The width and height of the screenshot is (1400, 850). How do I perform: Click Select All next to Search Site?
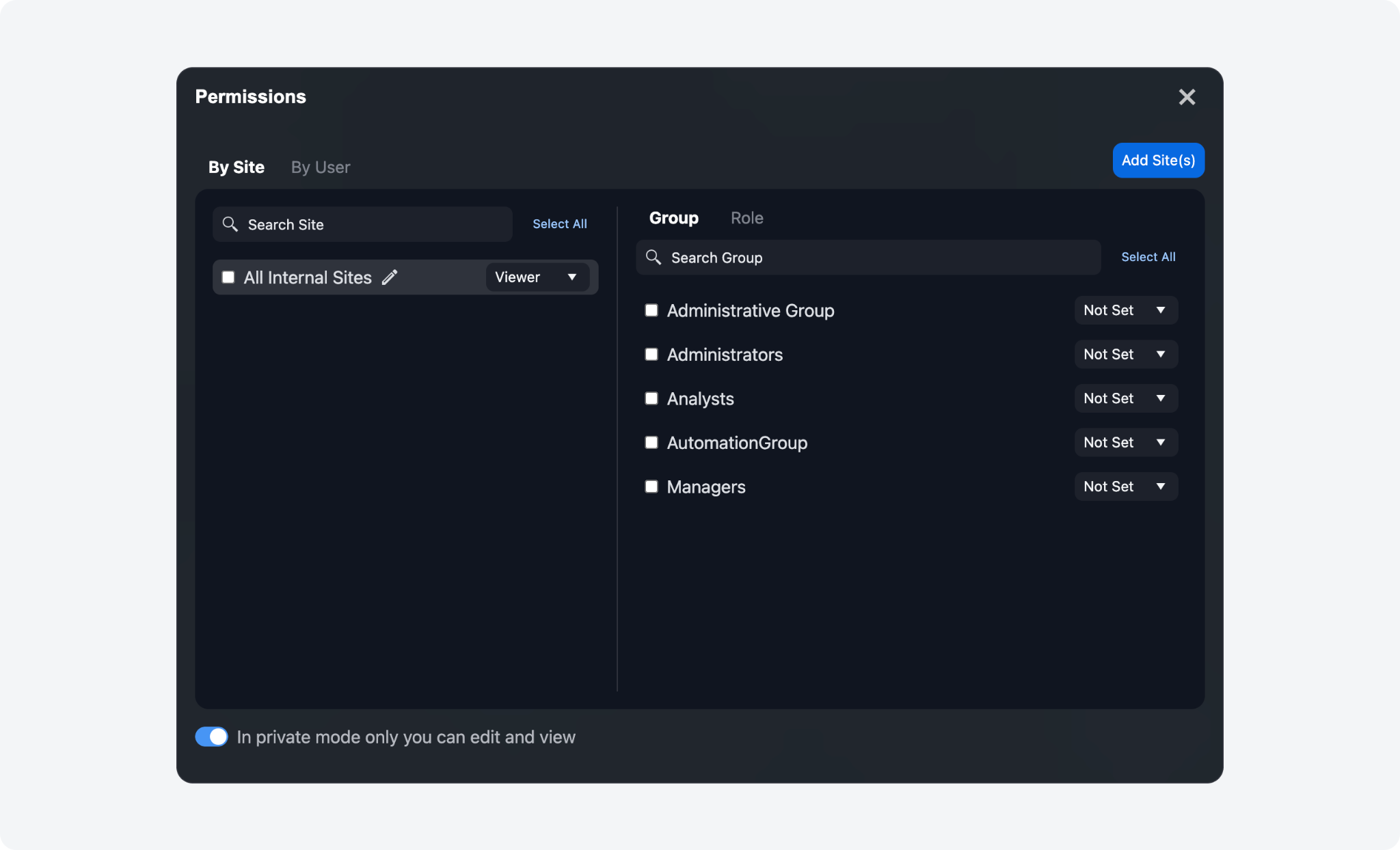pos(559,224)
